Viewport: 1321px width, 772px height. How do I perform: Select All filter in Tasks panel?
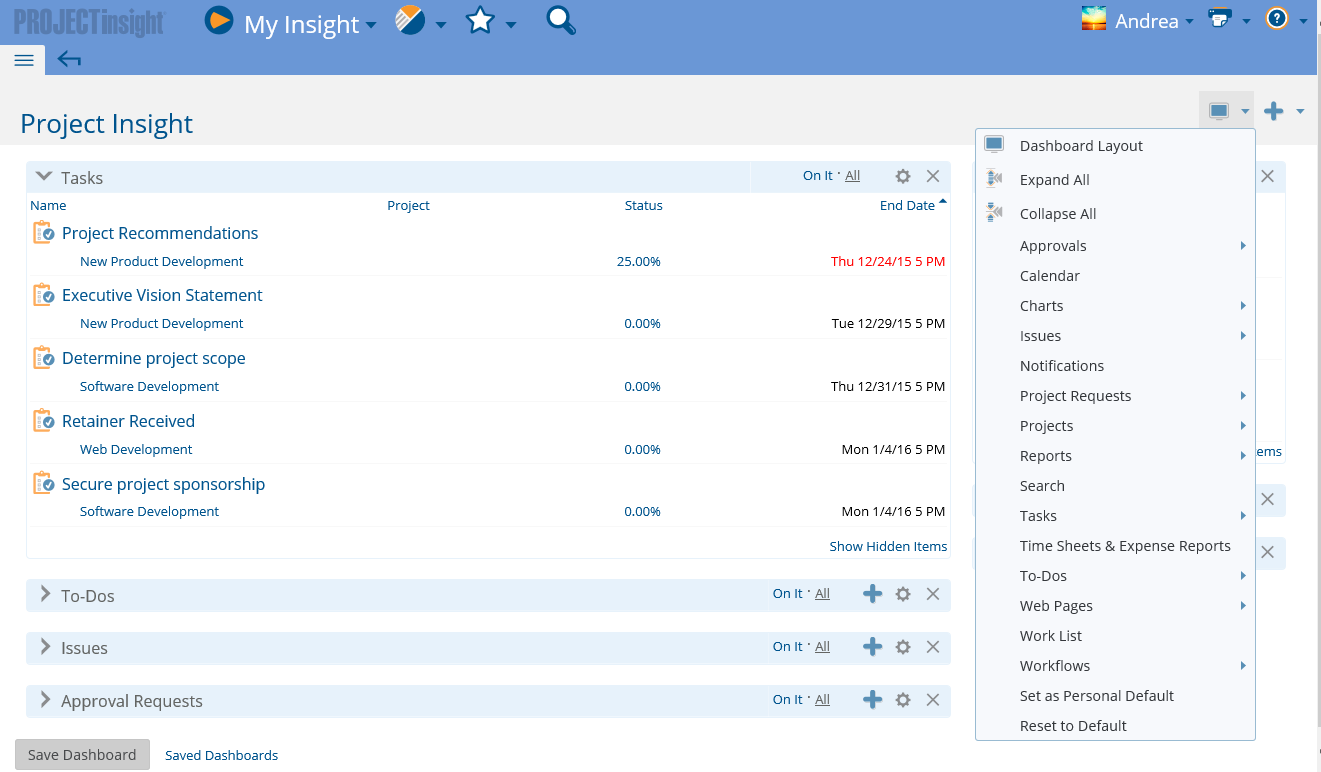tap(852, 175)
